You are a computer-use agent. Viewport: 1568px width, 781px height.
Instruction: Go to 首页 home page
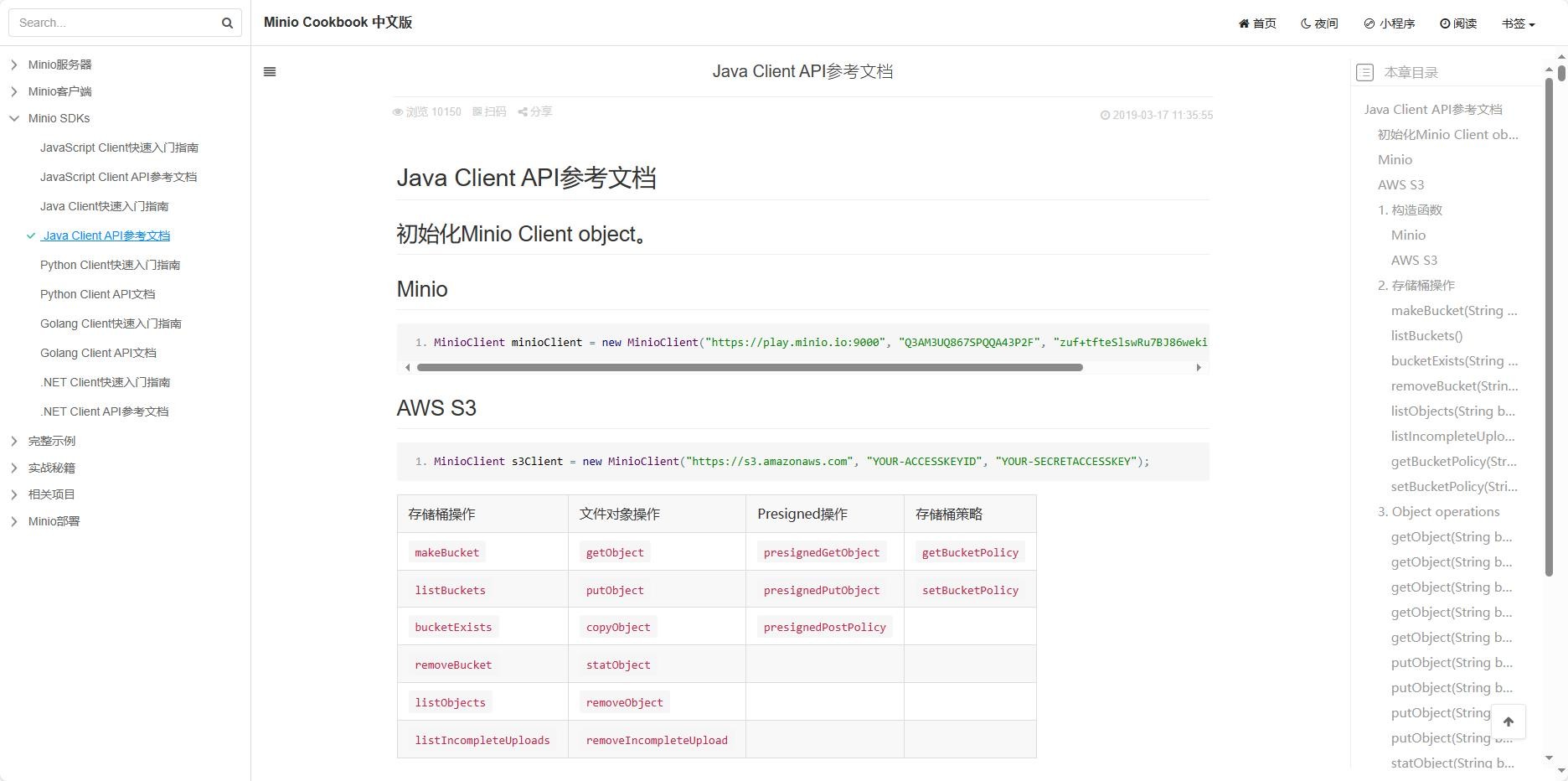(x=1257, y=23)
